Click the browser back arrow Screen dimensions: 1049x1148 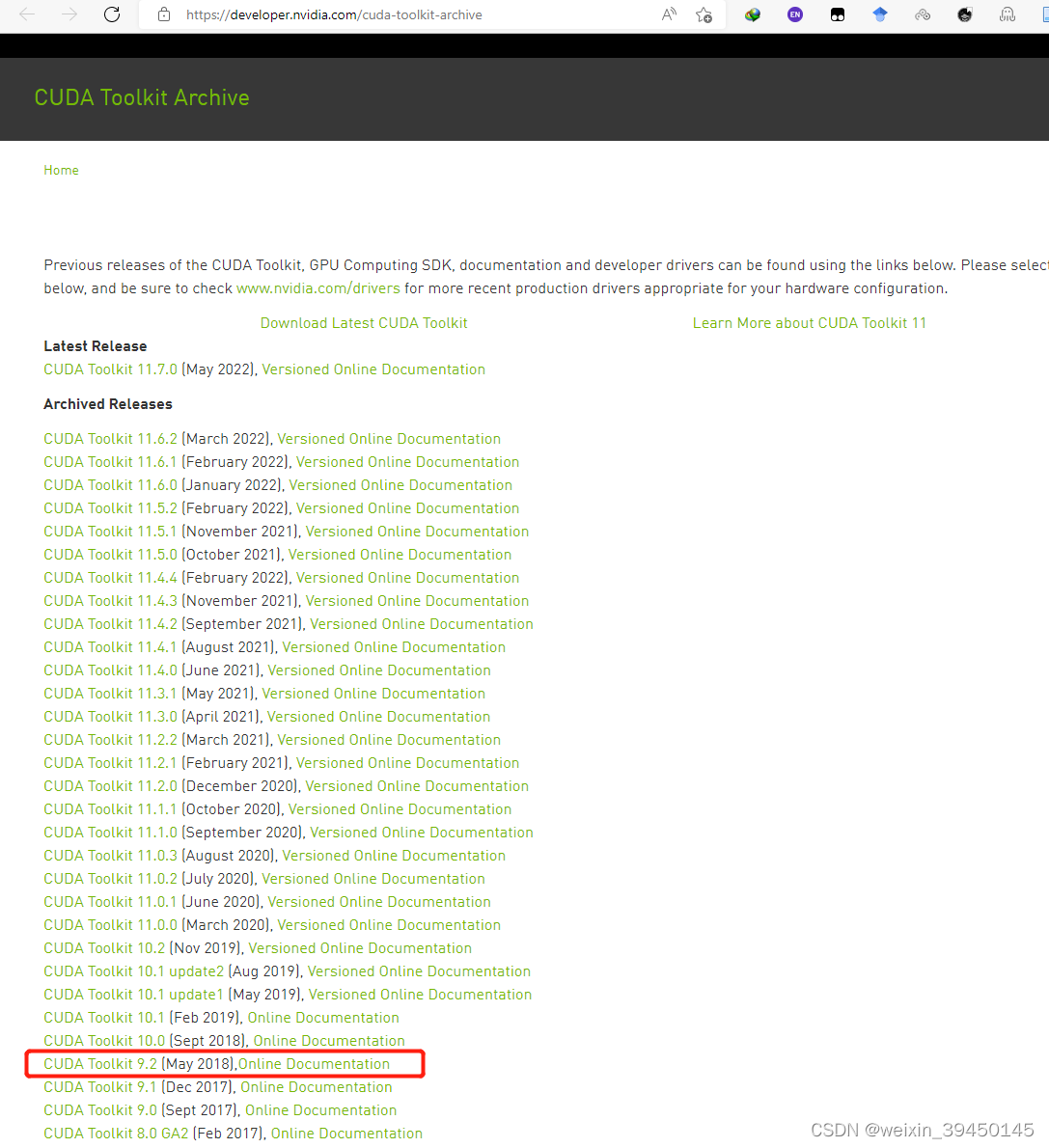27,14
